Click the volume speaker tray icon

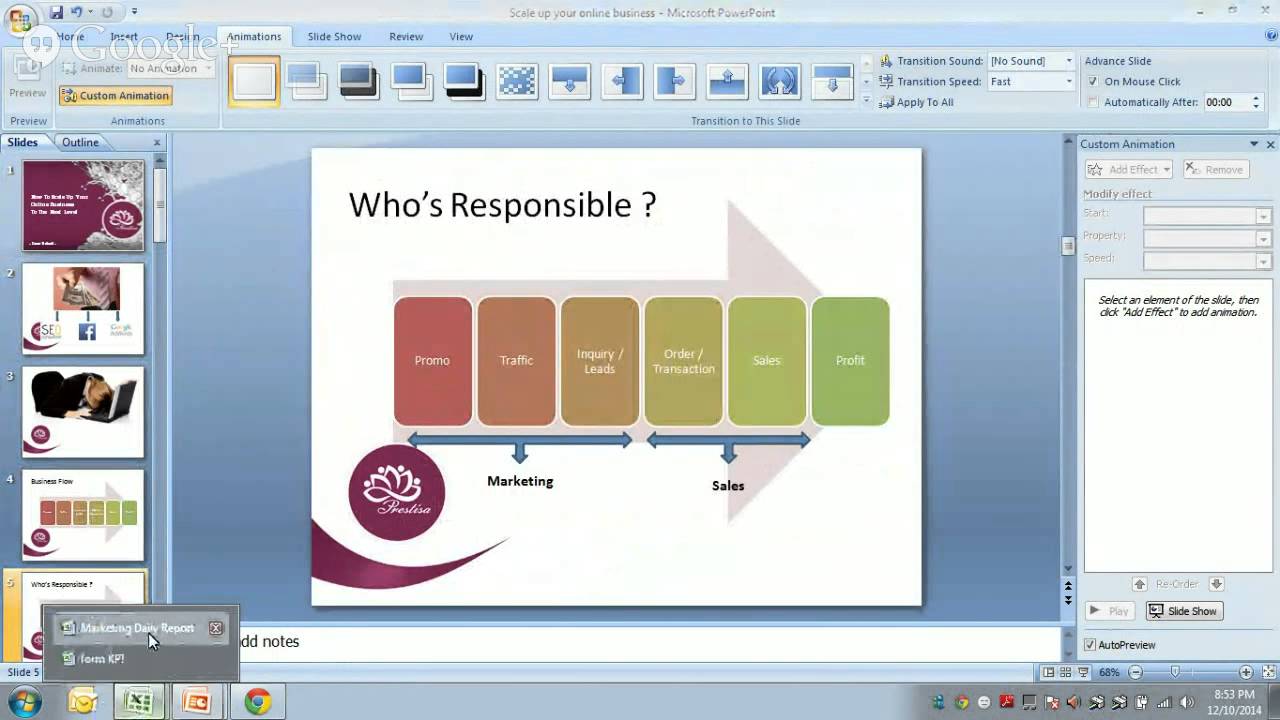[x=1186, y=702]
